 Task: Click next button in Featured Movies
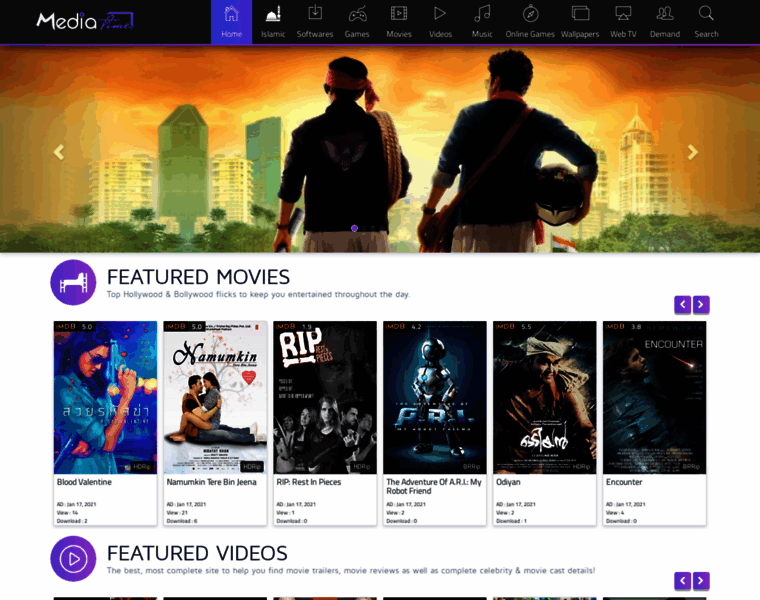click(701, 304)
